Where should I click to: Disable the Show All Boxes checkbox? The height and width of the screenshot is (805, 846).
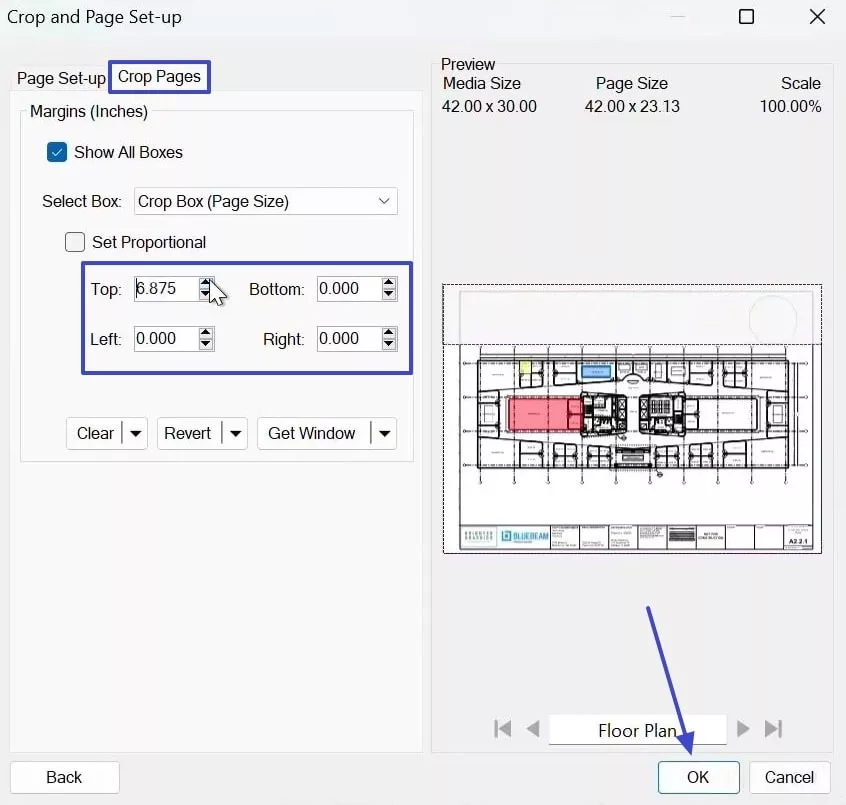(57, 152)
